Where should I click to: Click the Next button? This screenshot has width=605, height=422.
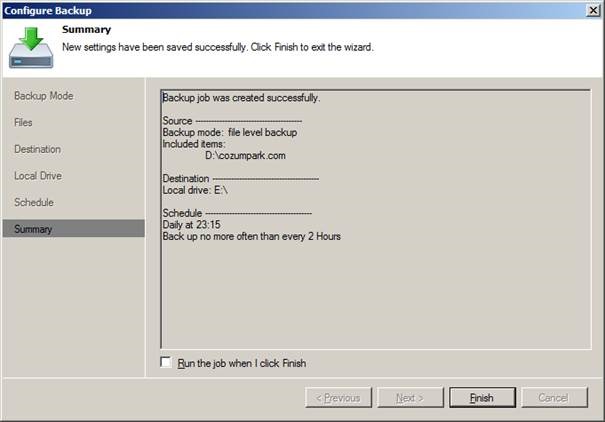[x=410, y=397]
